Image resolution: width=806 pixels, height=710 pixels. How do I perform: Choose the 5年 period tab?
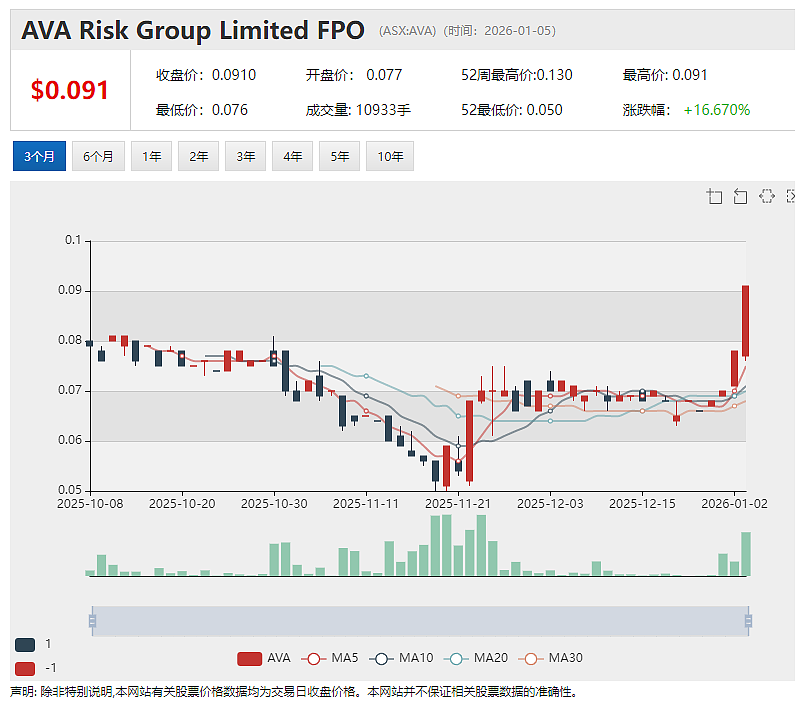tap(339, 156)
